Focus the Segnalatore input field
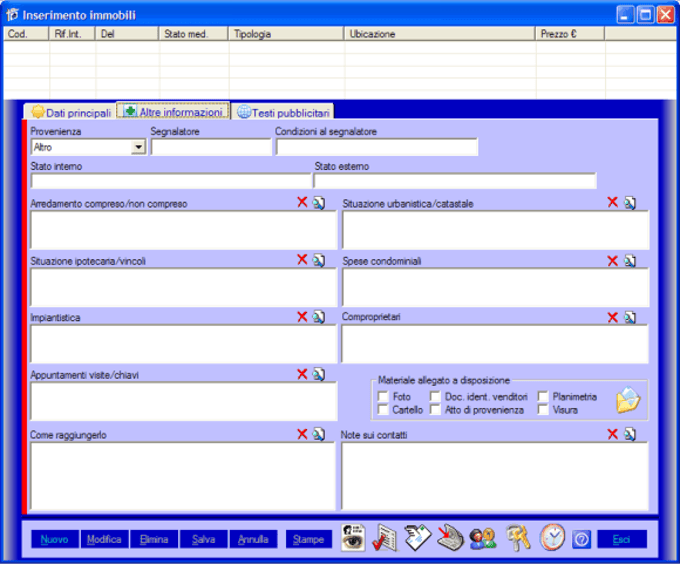680x564 pixels. [x=211, y=147]
